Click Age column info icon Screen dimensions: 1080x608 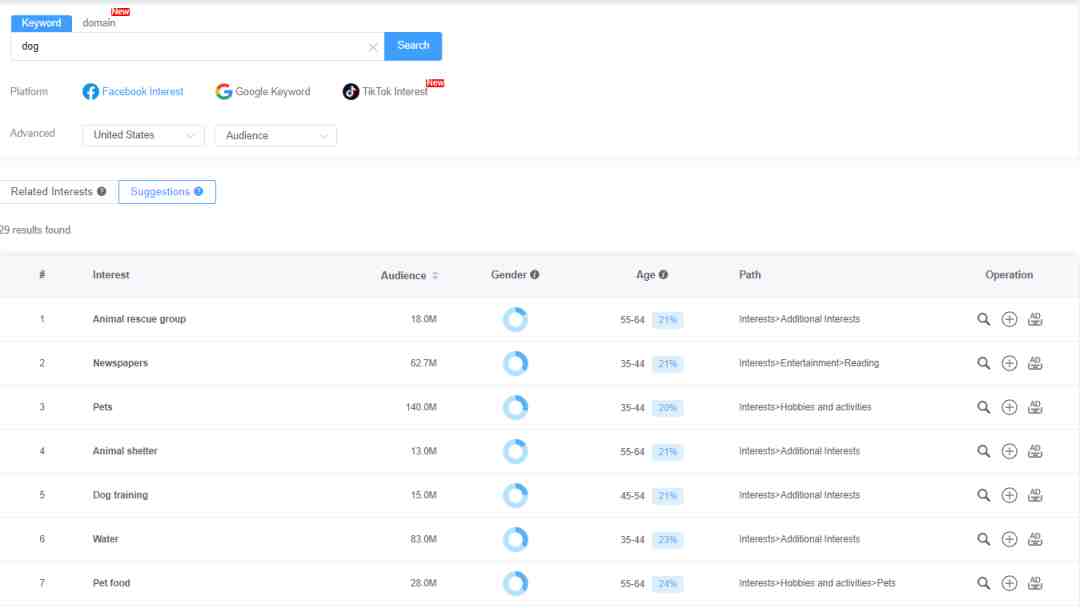click(x=663, y=275)
